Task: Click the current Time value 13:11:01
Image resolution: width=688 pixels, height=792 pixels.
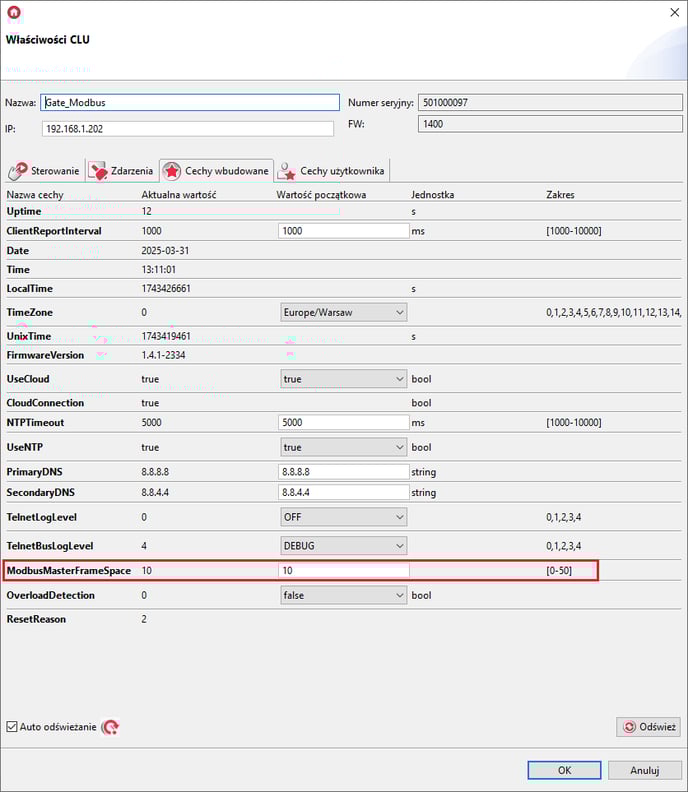Action: click(x=159, y=270)
